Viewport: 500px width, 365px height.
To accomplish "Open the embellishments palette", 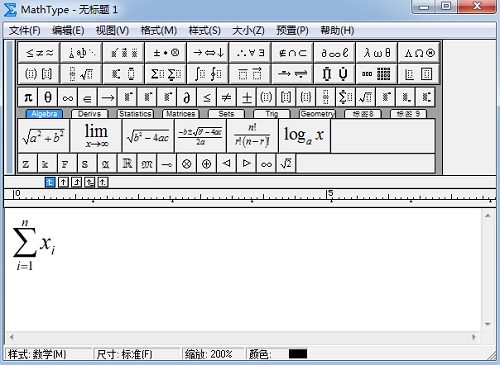I will pyautogui.click(x=124, y=53).
